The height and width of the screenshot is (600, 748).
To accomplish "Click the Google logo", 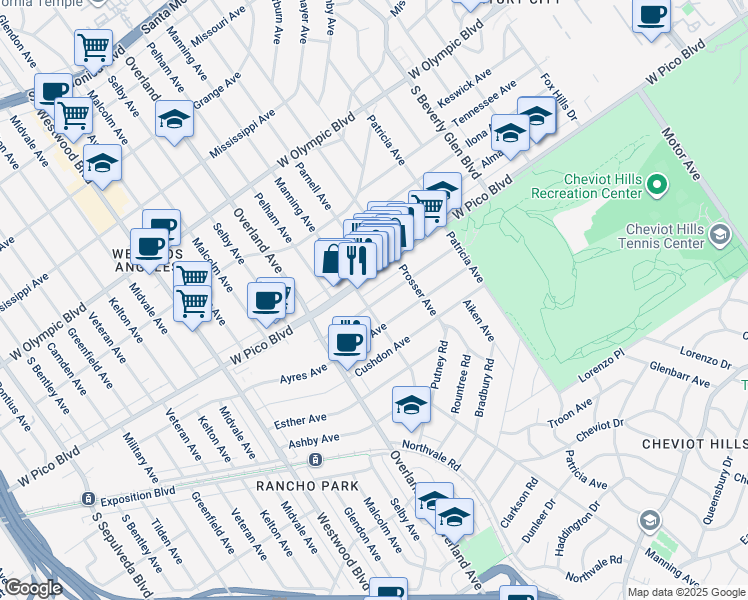I will pos(32,588).
